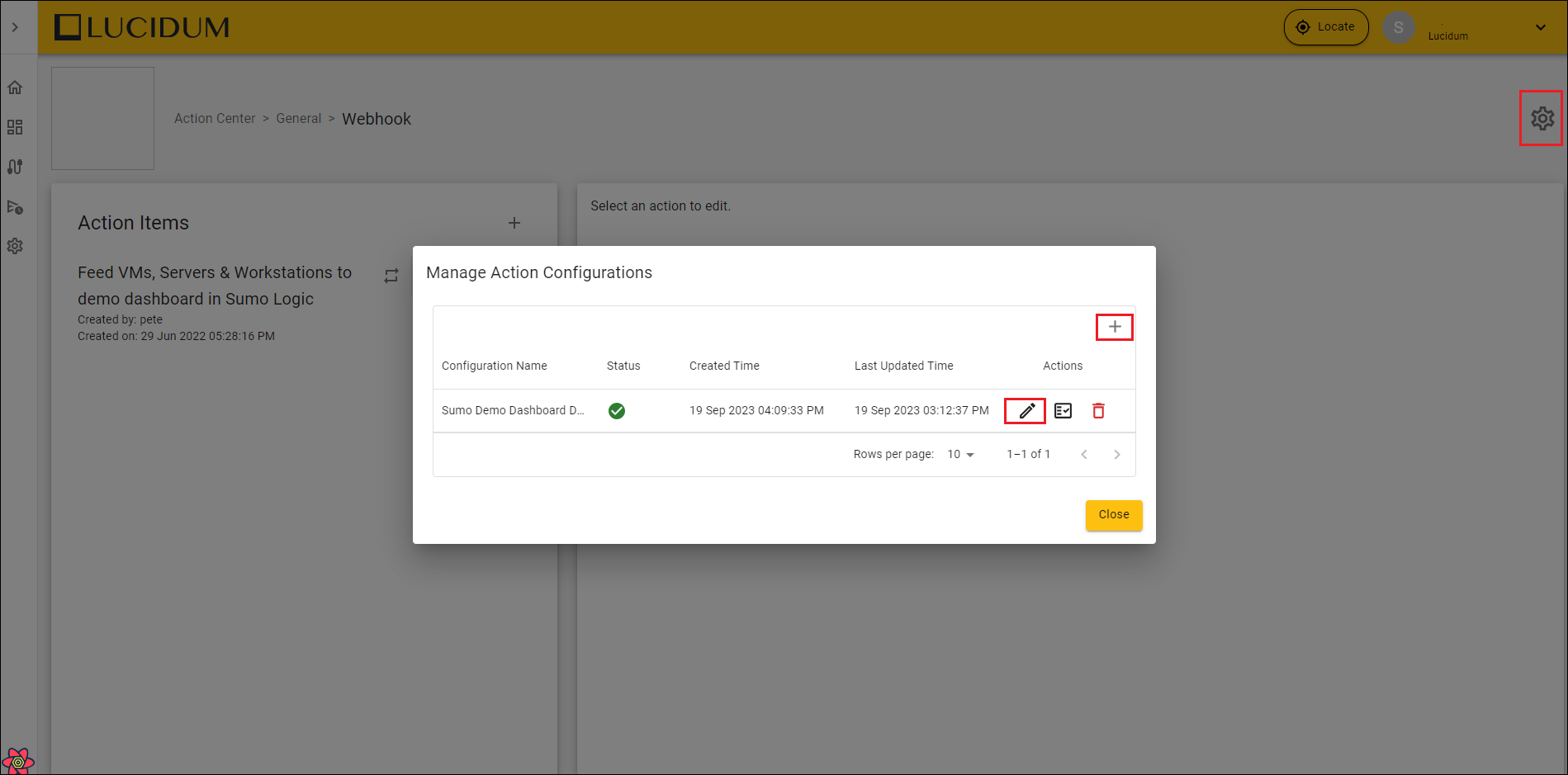Edit the Sumo Demo Dashboard configuration
The height and width of the screenshot is (775, 1568).
click(x=1026, y=410)
